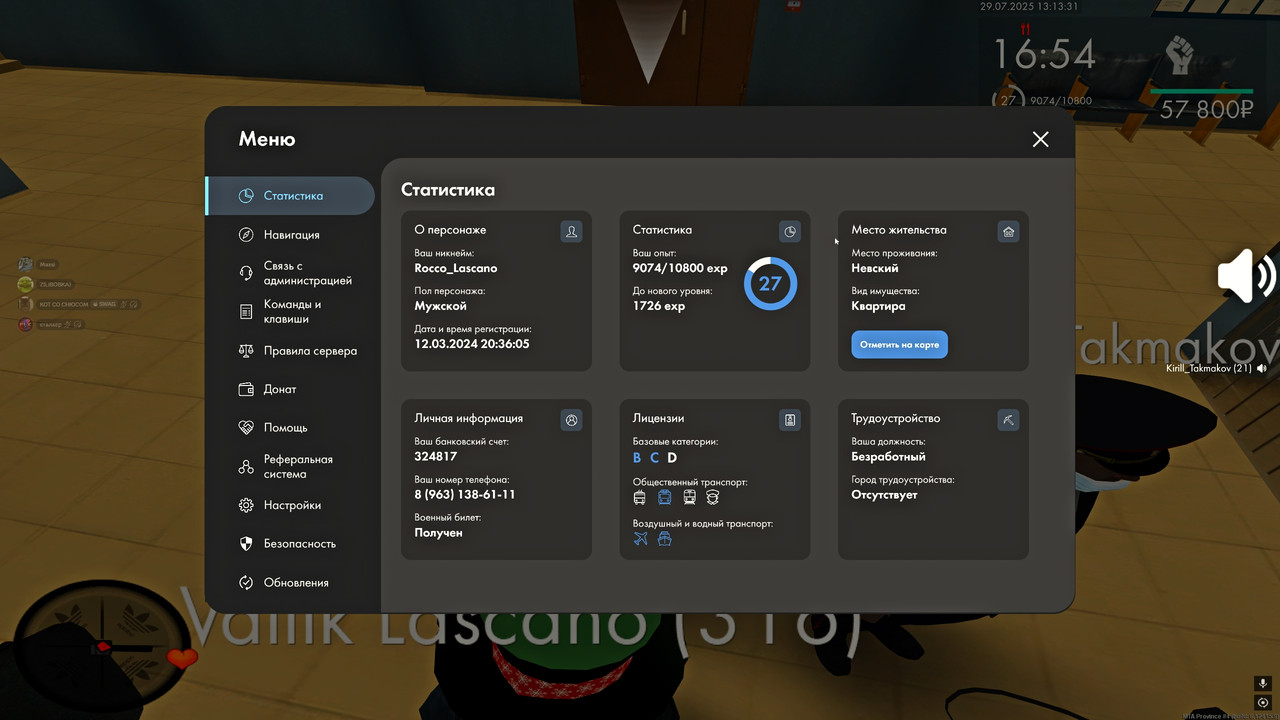Click the green status bar under the fist icon

point(1201,91)
